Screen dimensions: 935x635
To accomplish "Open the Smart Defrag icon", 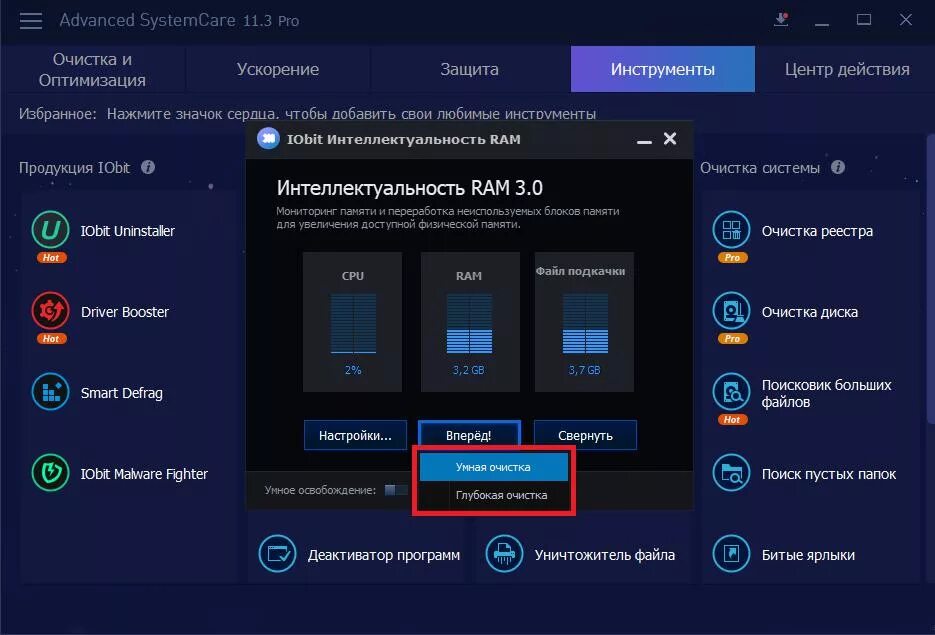I will 51,392.
